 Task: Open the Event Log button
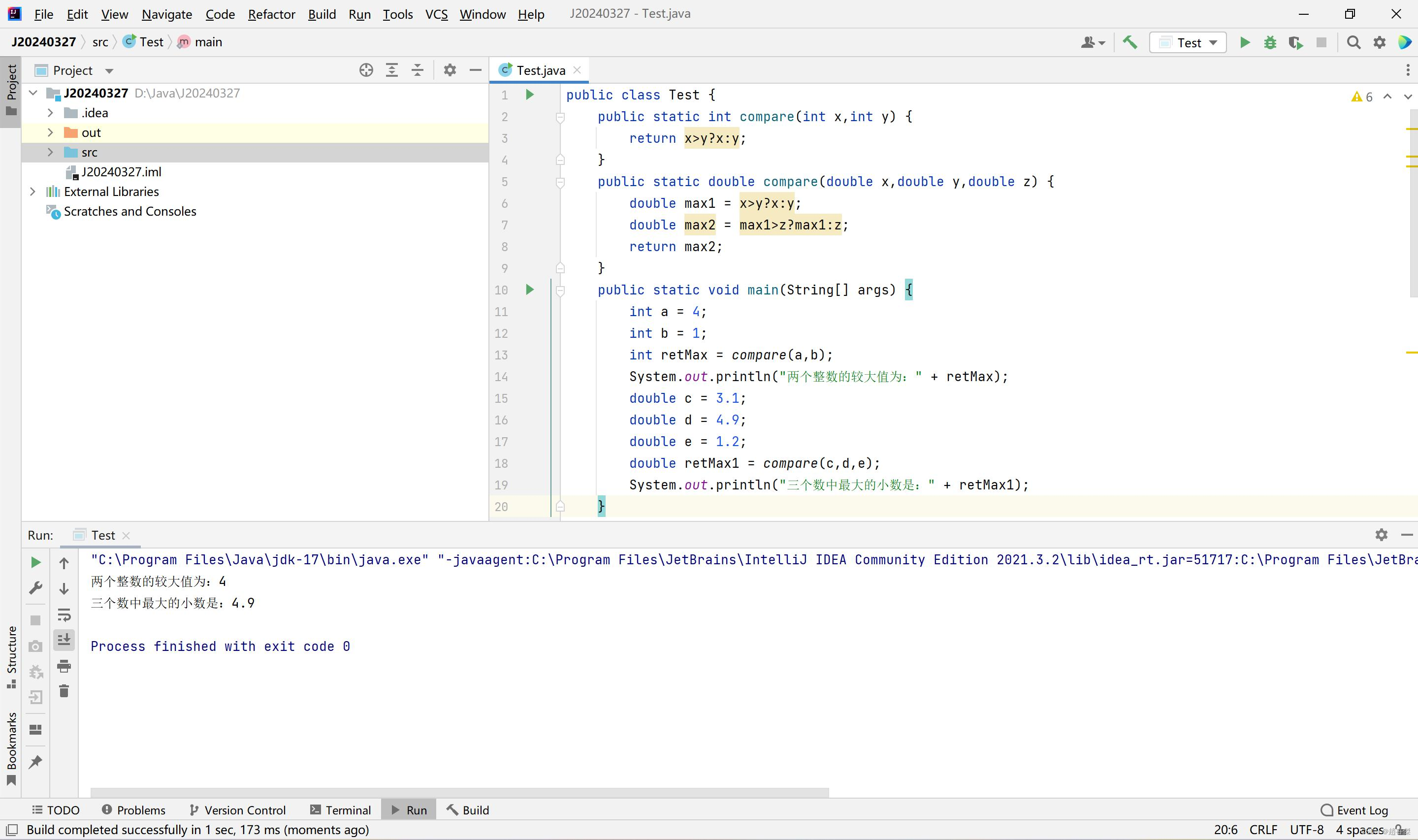click(x=1354, y=810)
